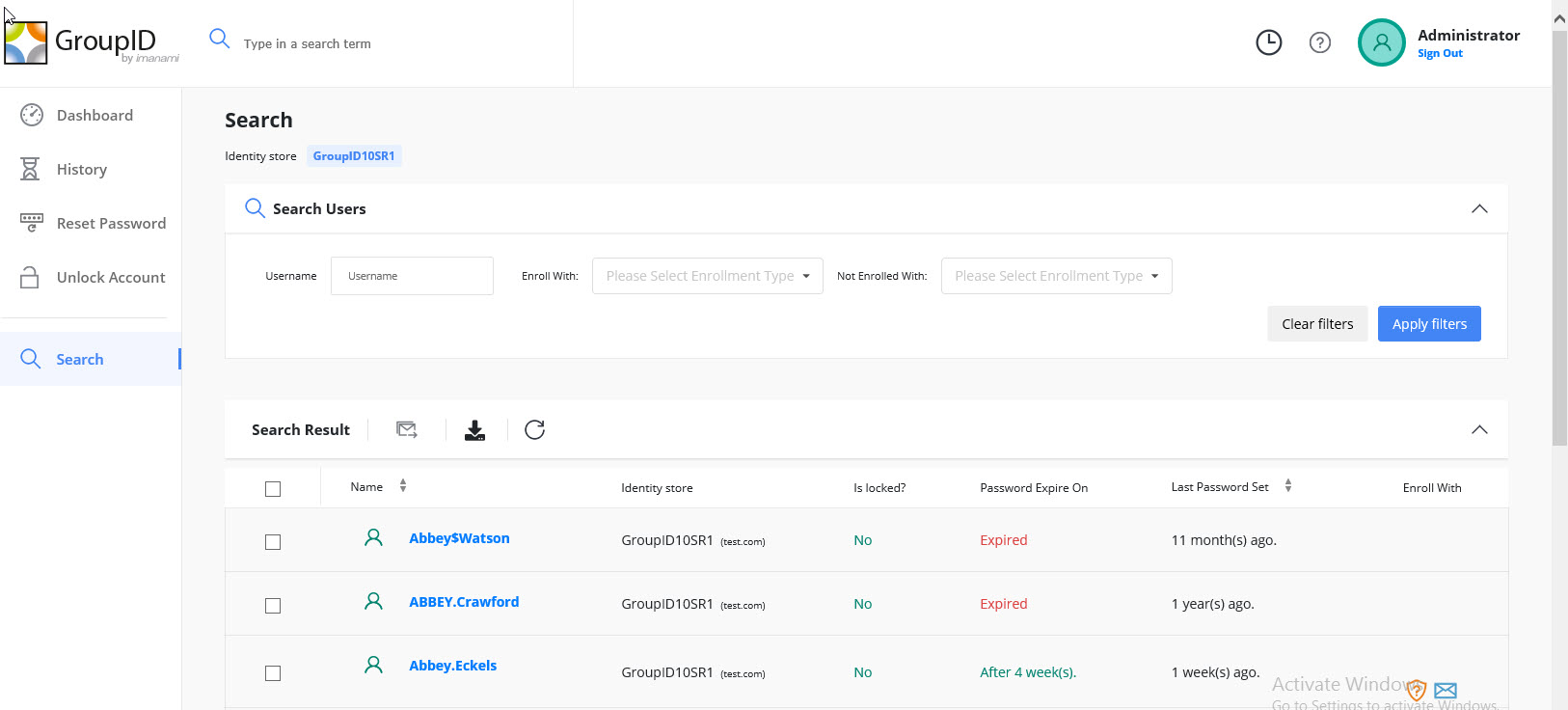Viewport: 1568px width, 710px height.
Task: Click "1 year(s) ago." cell
Action: [x=1212, y=604]
